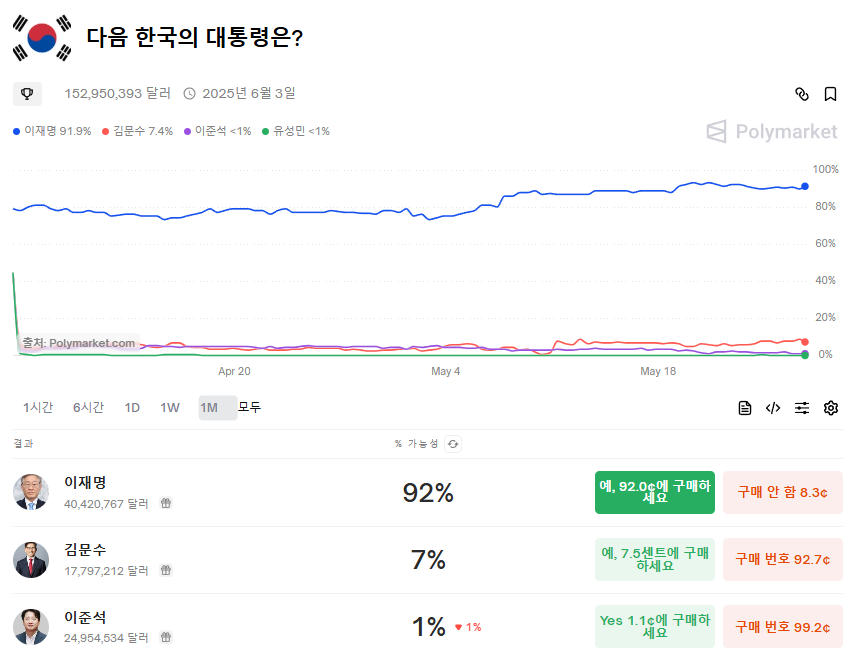The width and height of the screenshot is (857, 660).
Task: Switch chart to 1W range
Action: coord(170,408)
